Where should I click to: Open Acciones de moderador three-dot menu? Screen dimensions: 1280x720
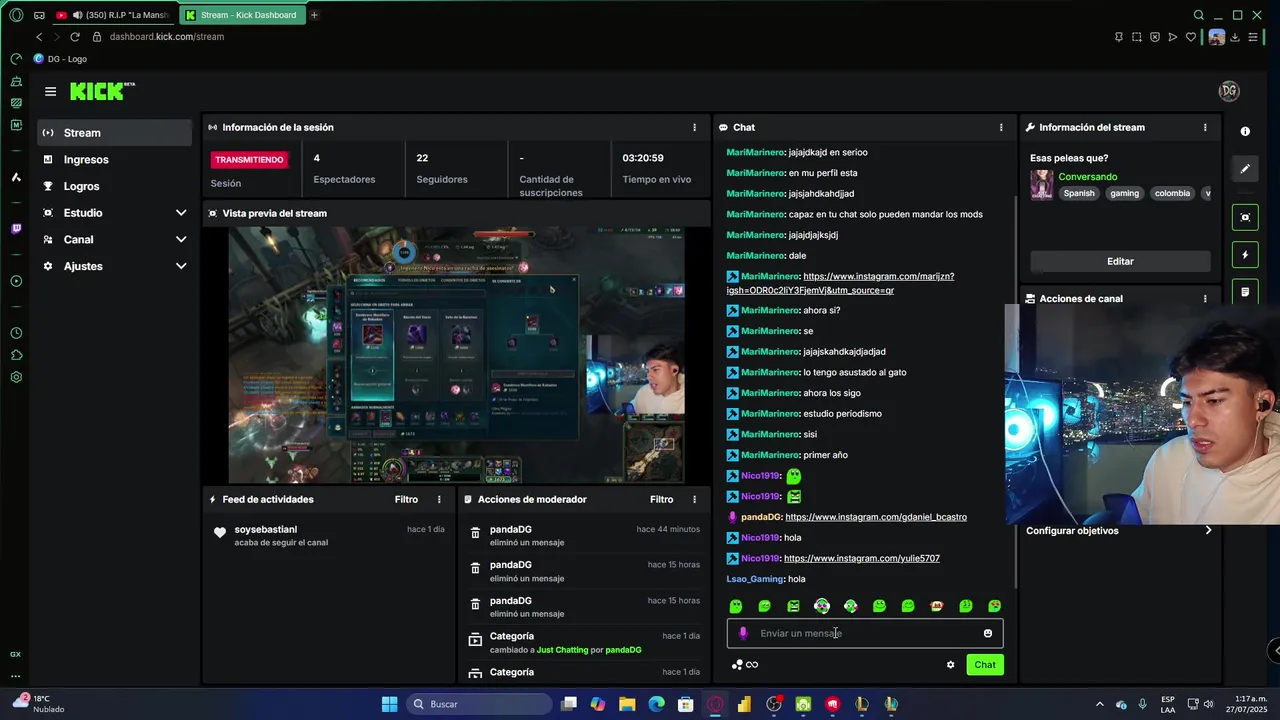[x=694, y=499]
